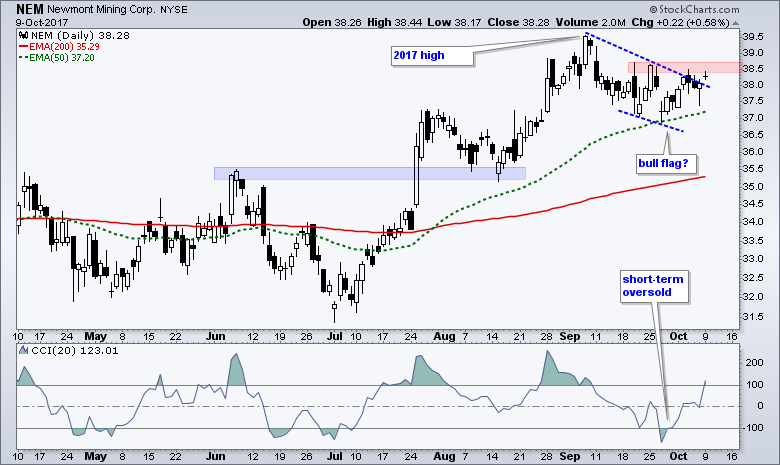Click the CCI(20) 123.01 indicator label

[x=75, y=351]
